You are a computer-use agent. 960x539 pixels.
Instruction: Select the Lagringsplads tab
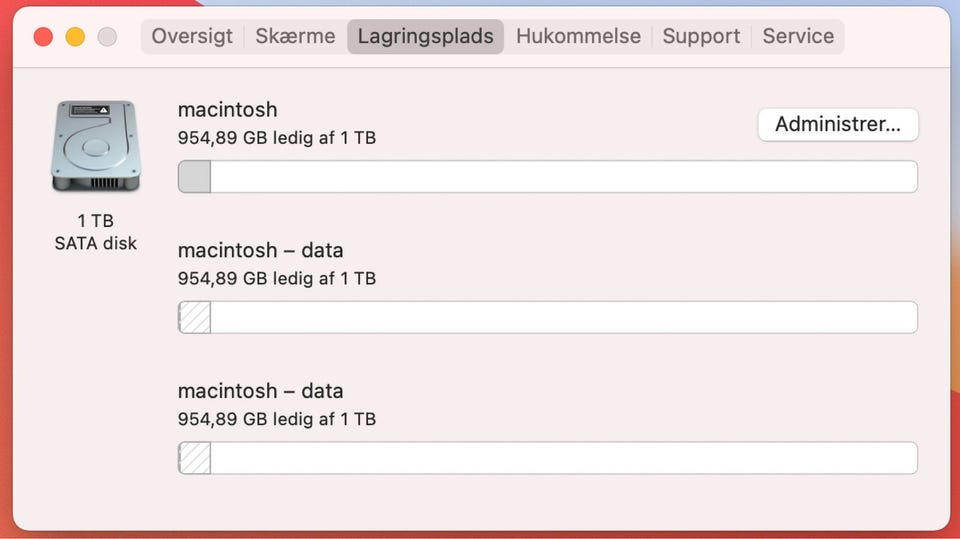(x=426, y=37)
